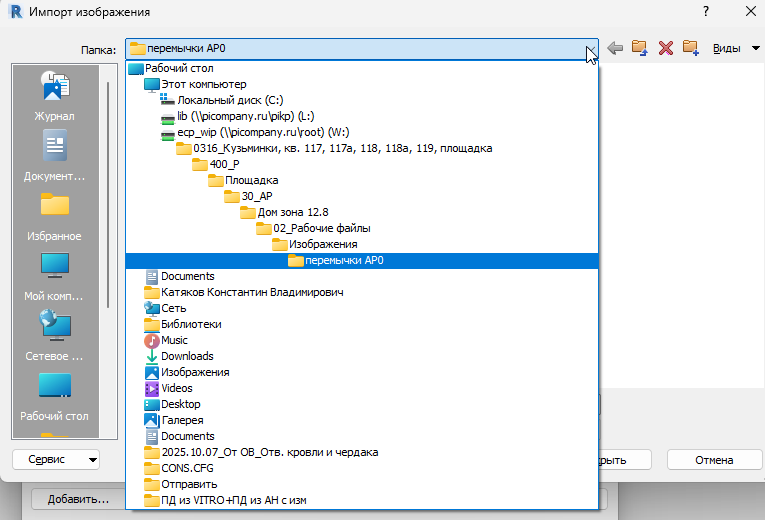Select the CONS.CFG folder

coord(362,468)
